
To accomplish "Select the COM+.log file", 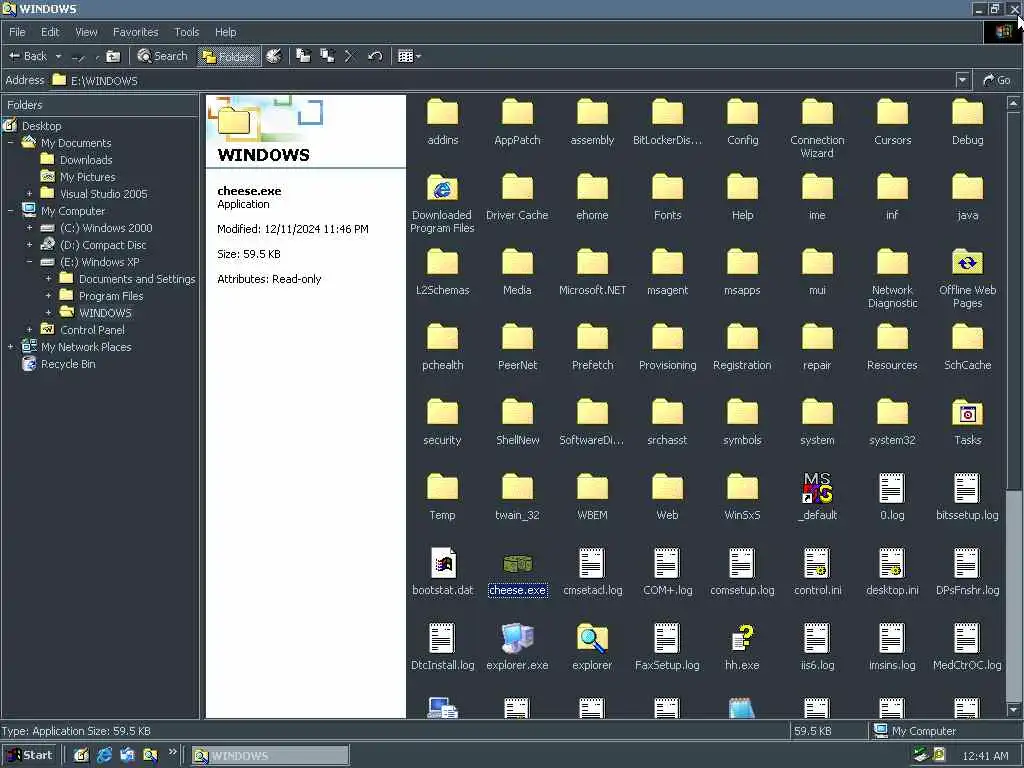I will (667, 571).
